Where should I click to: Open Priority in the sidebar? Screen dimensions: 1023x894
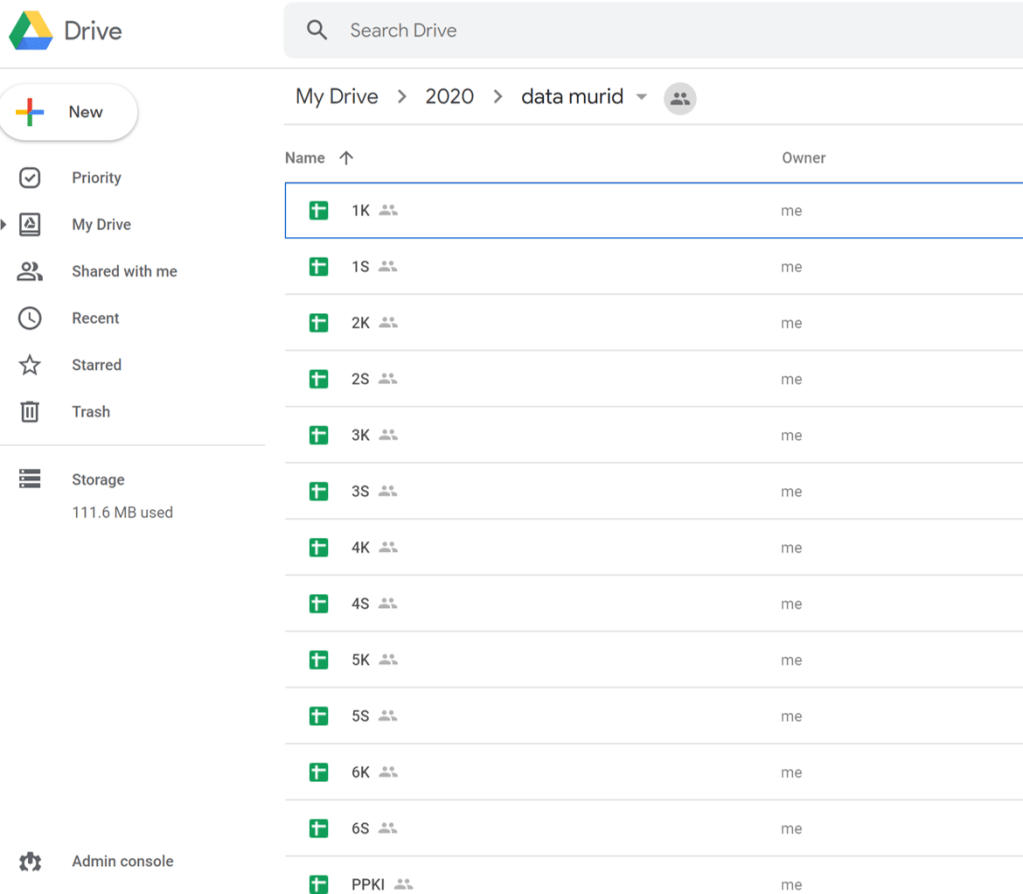click(96, 178)
